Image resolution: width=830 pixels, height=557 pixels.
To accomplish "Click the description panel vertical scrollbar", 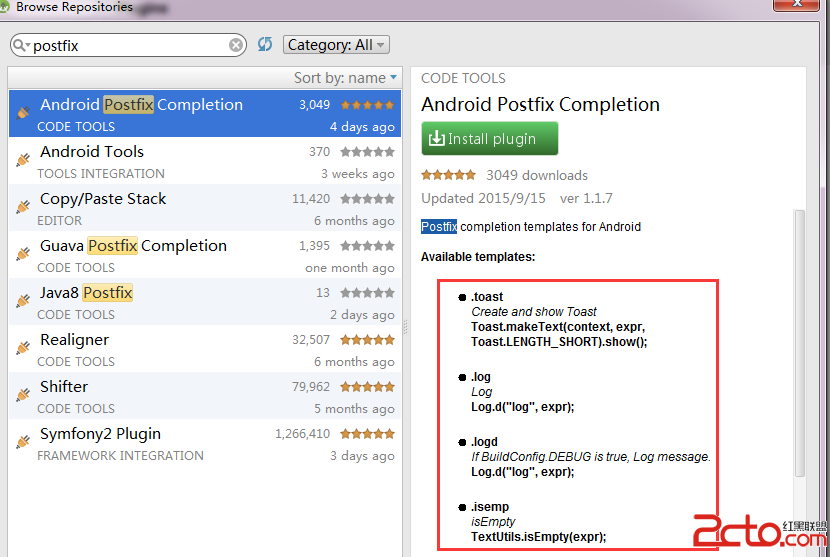I will [x=799, y=344].
